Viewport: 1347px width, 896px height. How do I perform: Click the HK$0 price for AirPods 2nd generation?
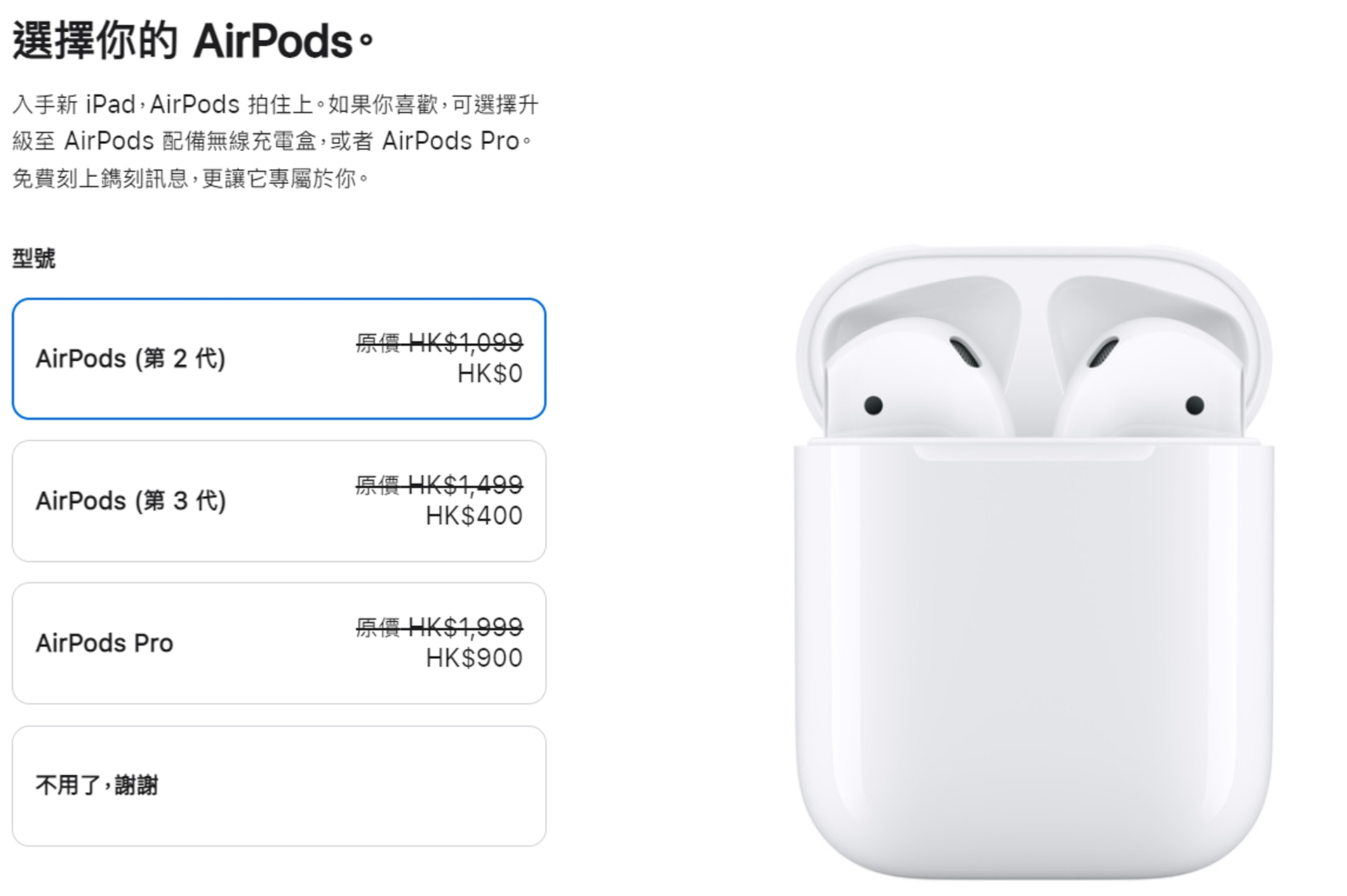click(x=490, y=374)
